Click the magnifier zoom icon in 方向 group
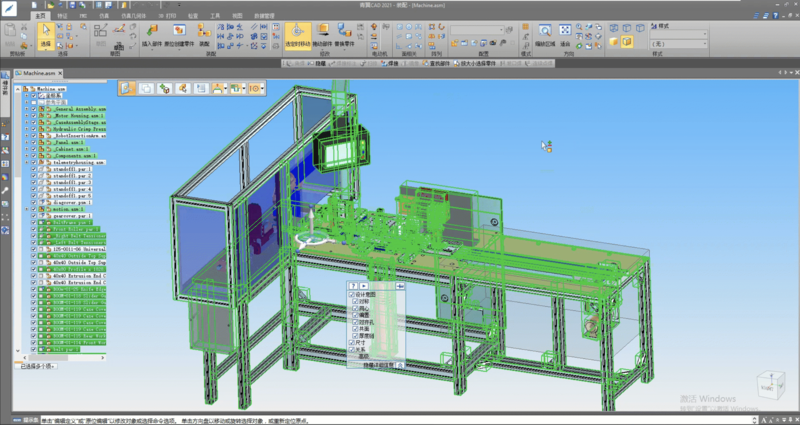Image resolution: width=800 pixels, height=425 pixels. coord(579,27)
